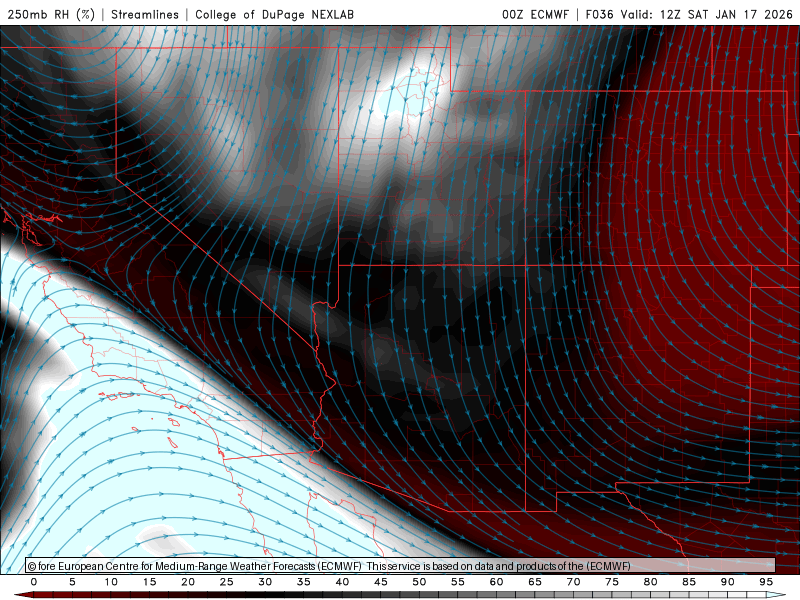Click colorbar tick label '85'

coord(689,582)
